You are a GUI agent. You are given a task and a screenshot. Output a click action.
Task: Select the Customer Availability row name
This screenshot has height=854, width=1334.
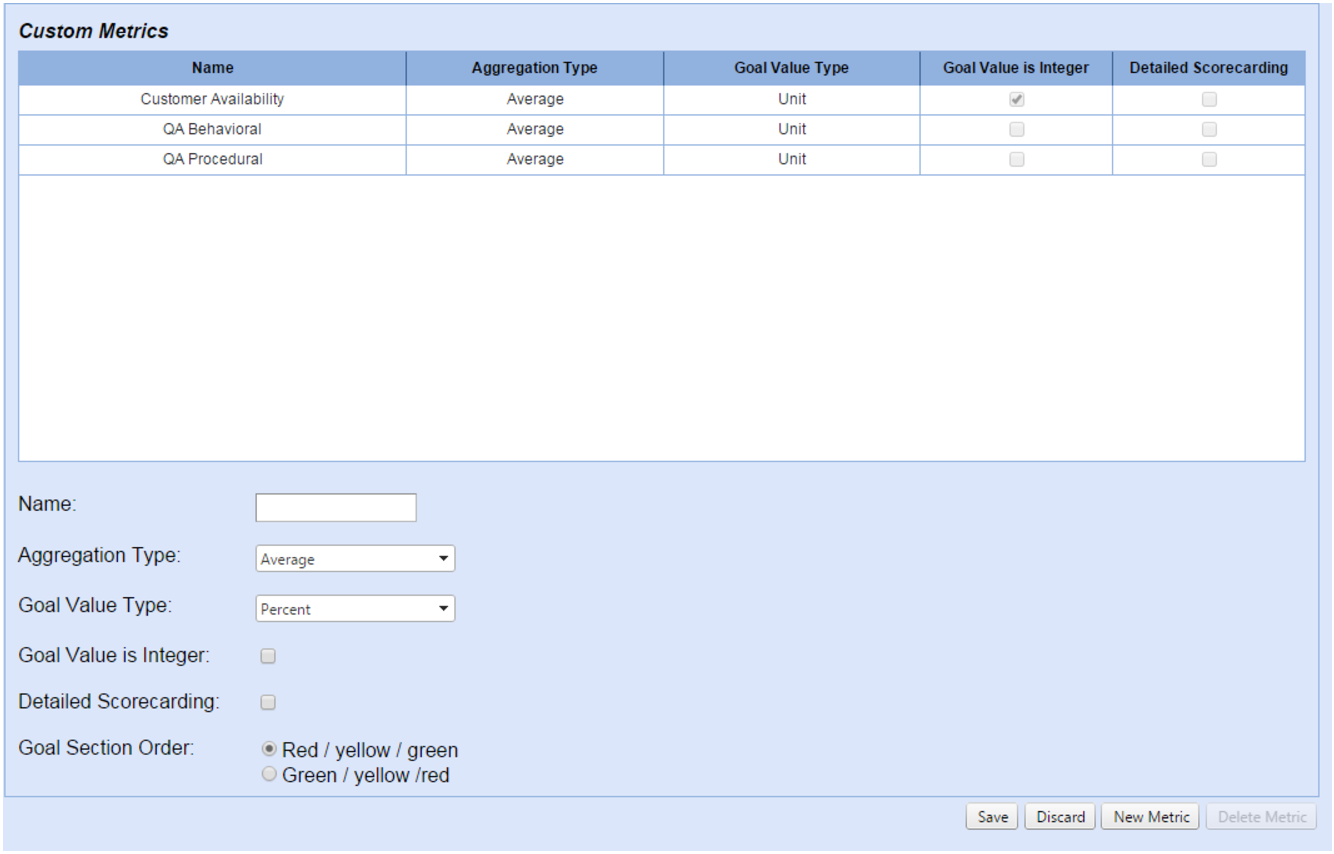click(212, 100)
